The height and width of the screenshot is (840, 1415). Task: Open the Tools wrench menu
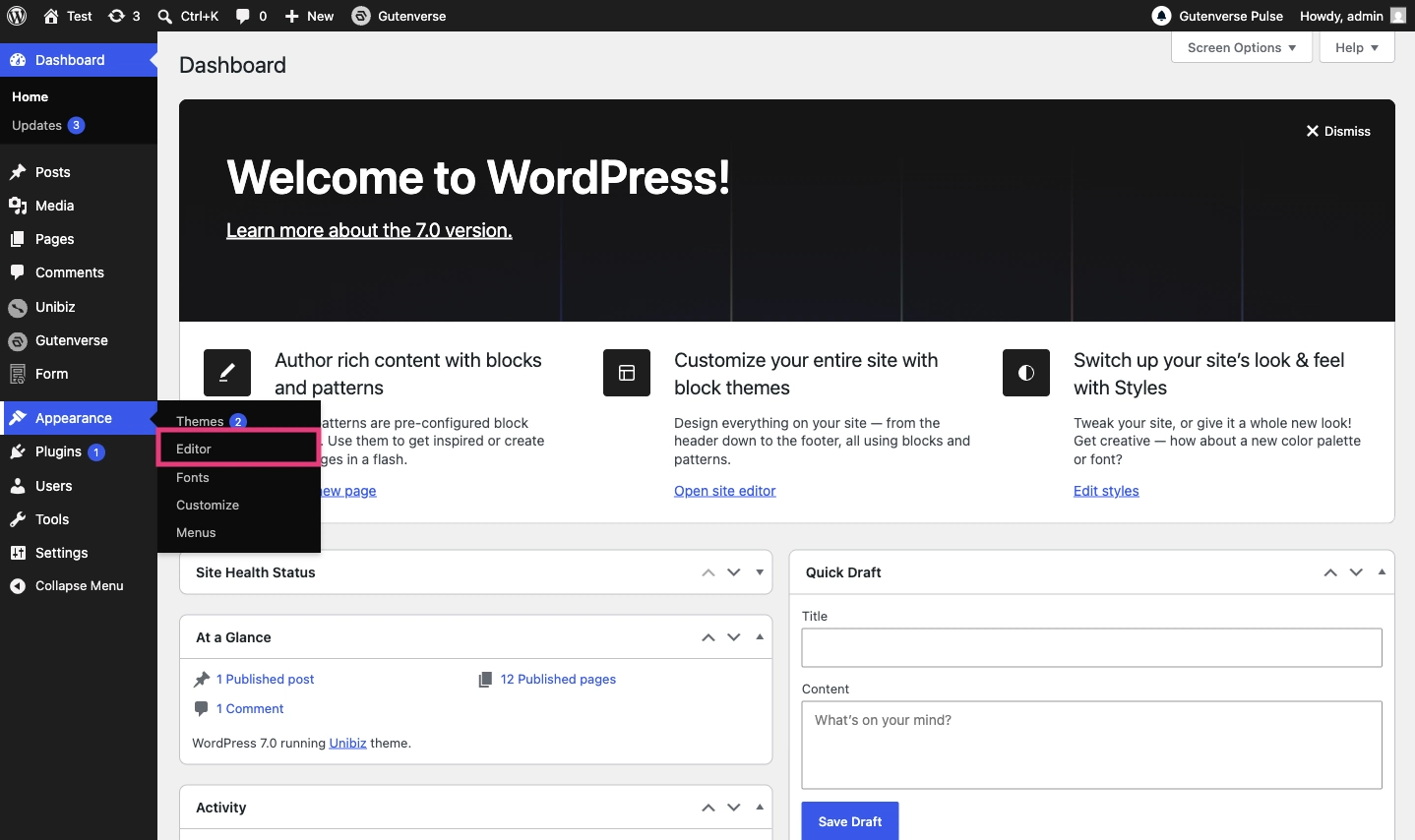pos(79,519)
